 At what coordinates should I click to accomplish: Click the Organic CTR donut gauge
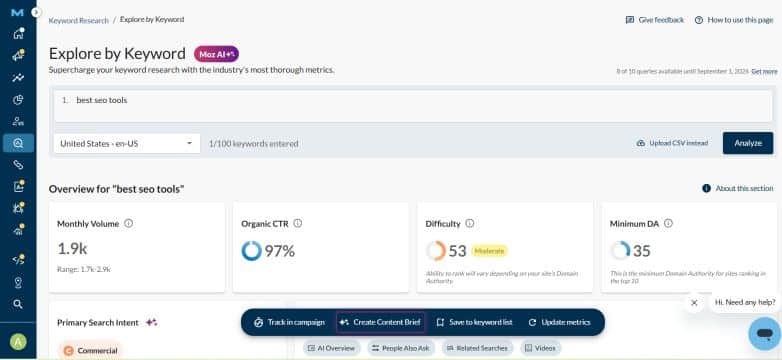click(251, 251)
